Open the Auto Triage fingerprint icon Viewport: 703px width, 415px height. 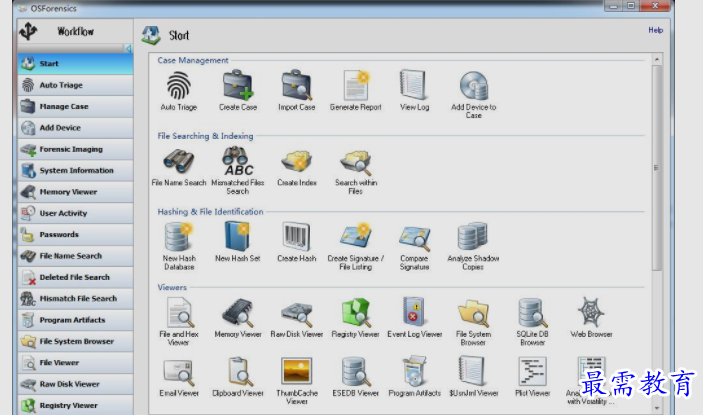tap(179, 85)
